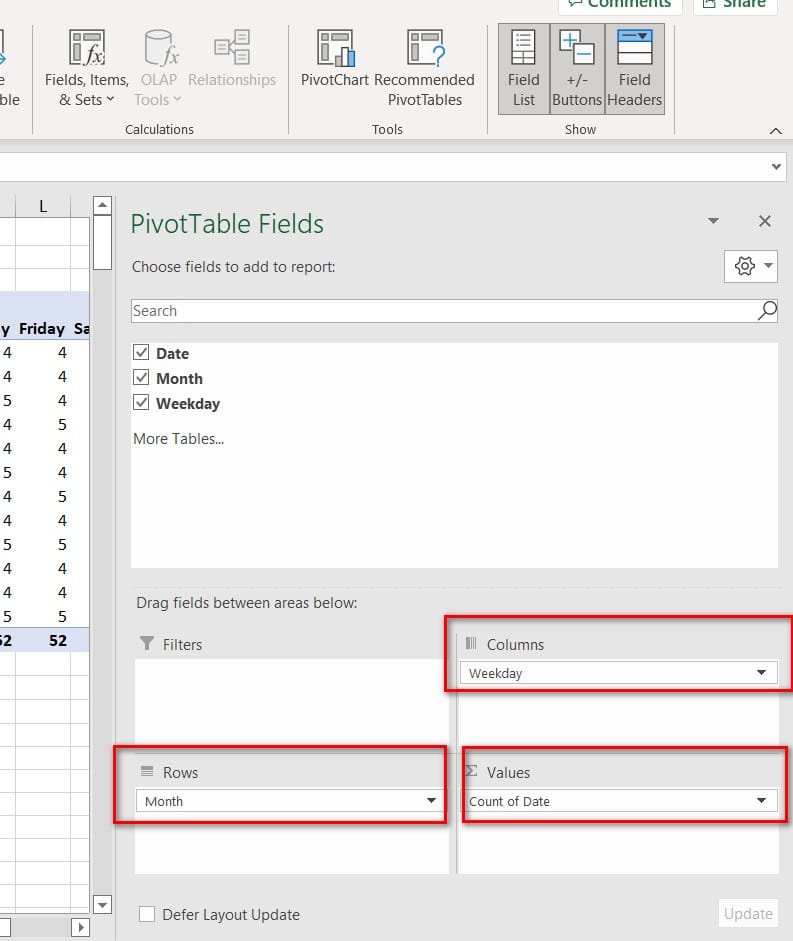Click the Share button

click(735, 5)
